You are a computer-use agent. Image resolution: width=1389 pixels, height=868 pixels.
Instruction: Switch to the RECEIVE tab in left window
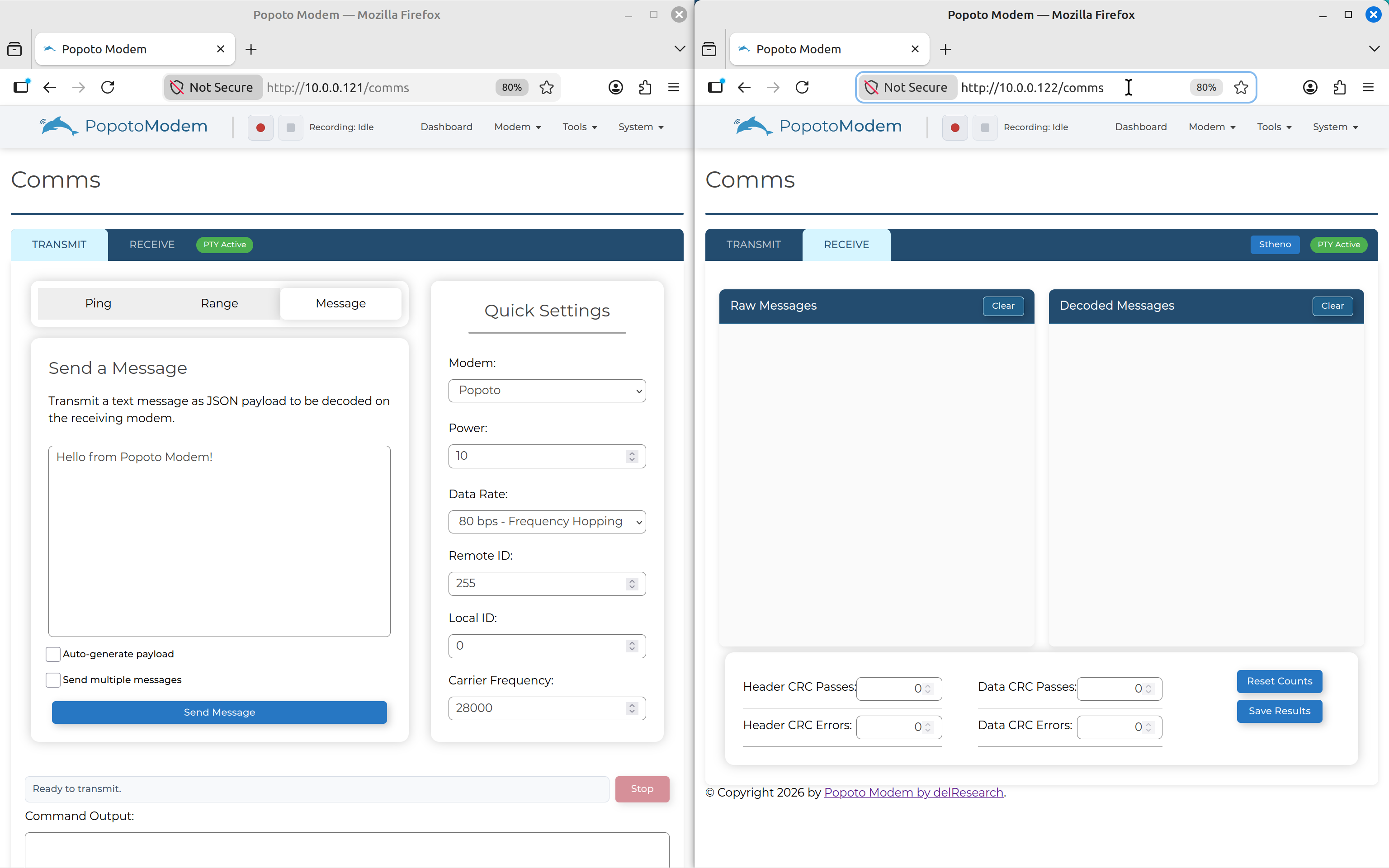click(x=152, y=245)
